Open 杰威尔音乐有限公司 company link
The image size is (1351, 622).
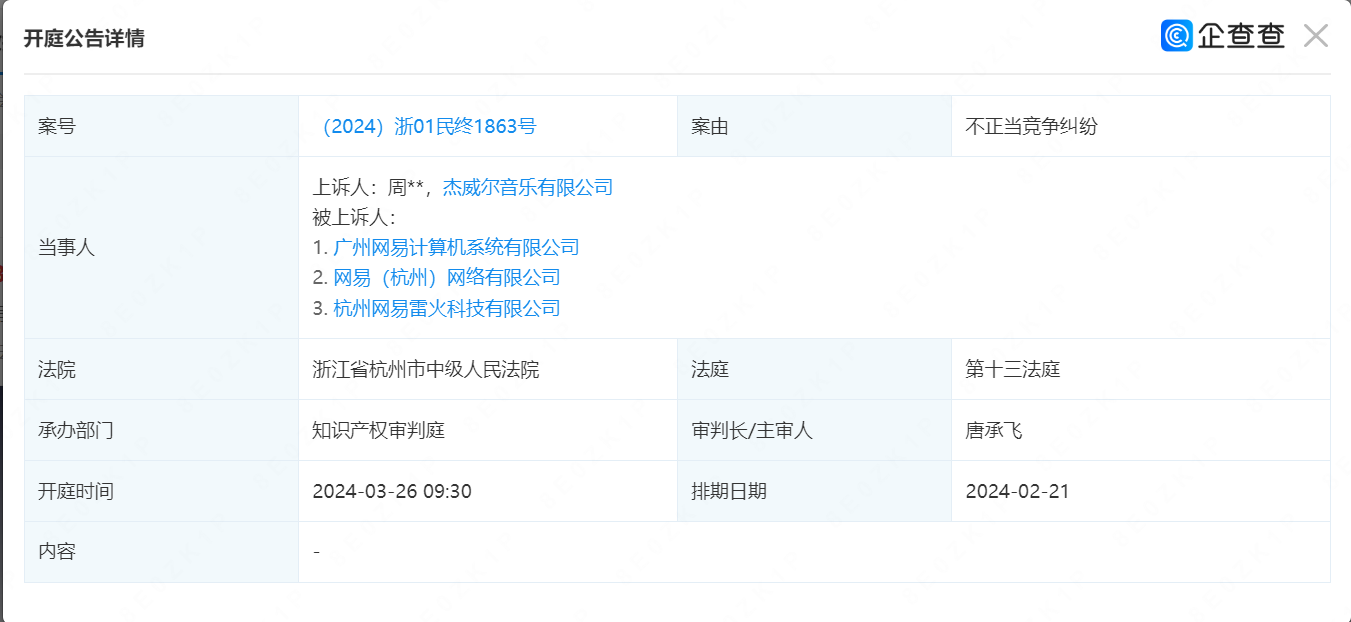(x=527, y=187)
